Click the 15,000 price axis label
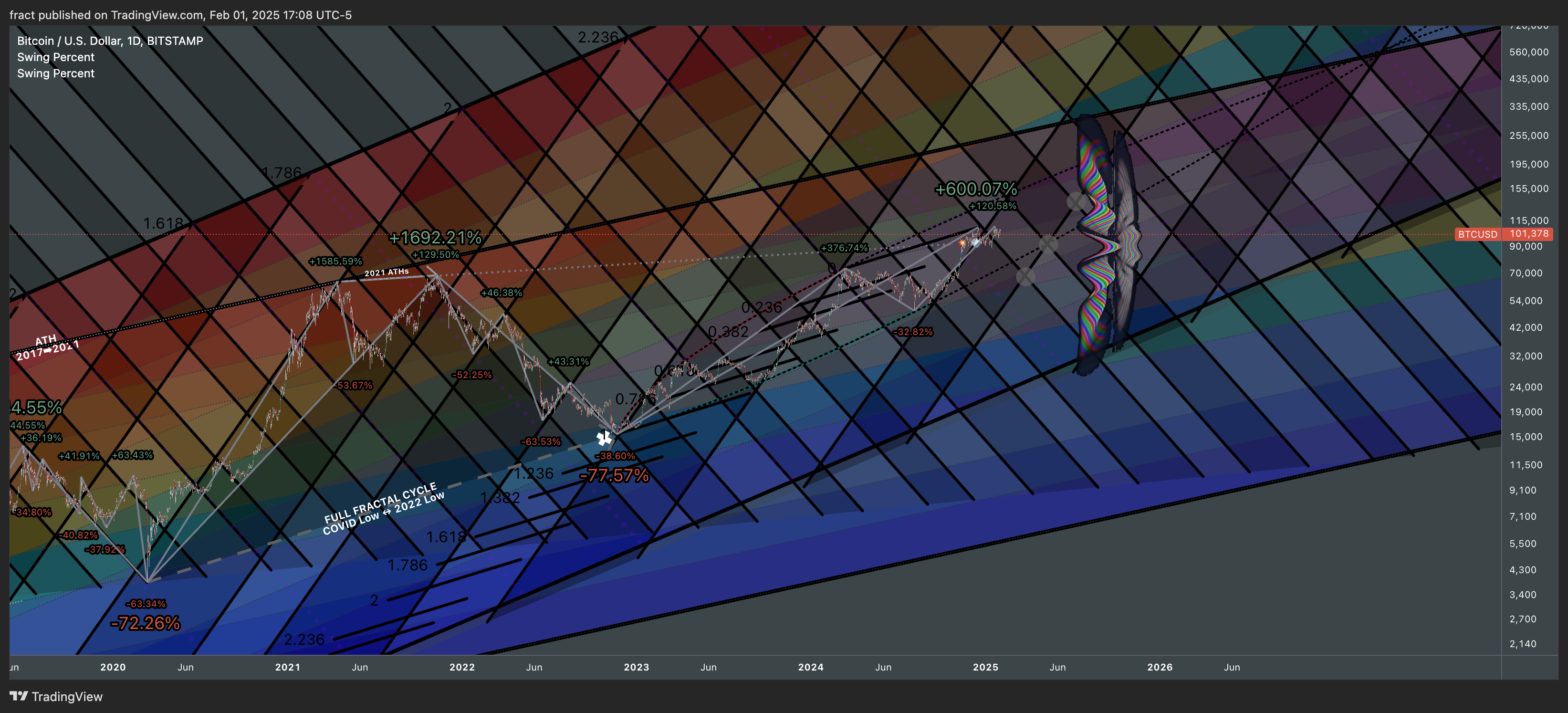The width and height of the screenshot is (1568, 713). [x=1526, y=437]
